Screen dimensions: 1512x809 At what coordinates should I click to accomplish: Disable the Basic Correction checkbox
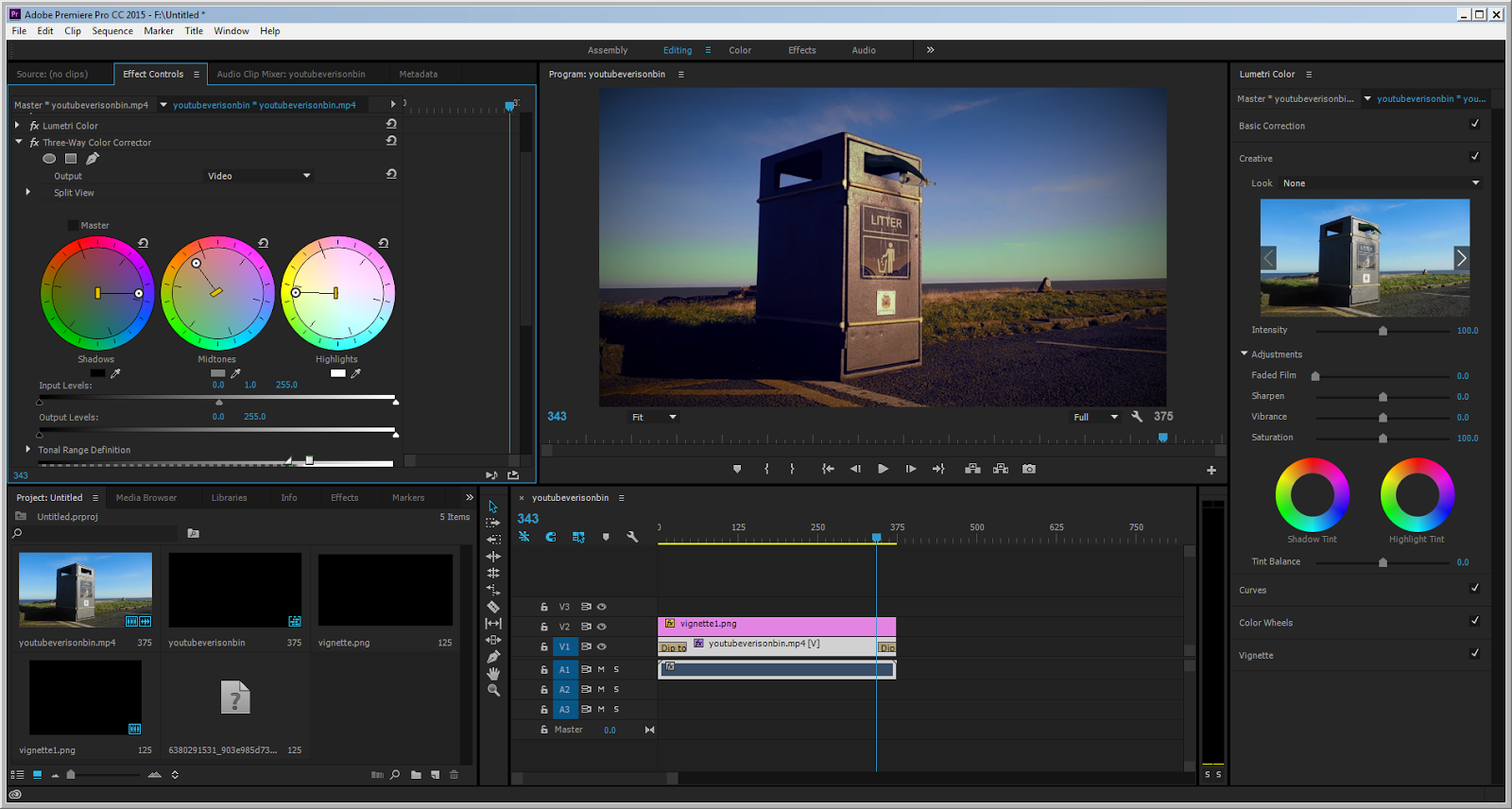tap(1474, 125)
